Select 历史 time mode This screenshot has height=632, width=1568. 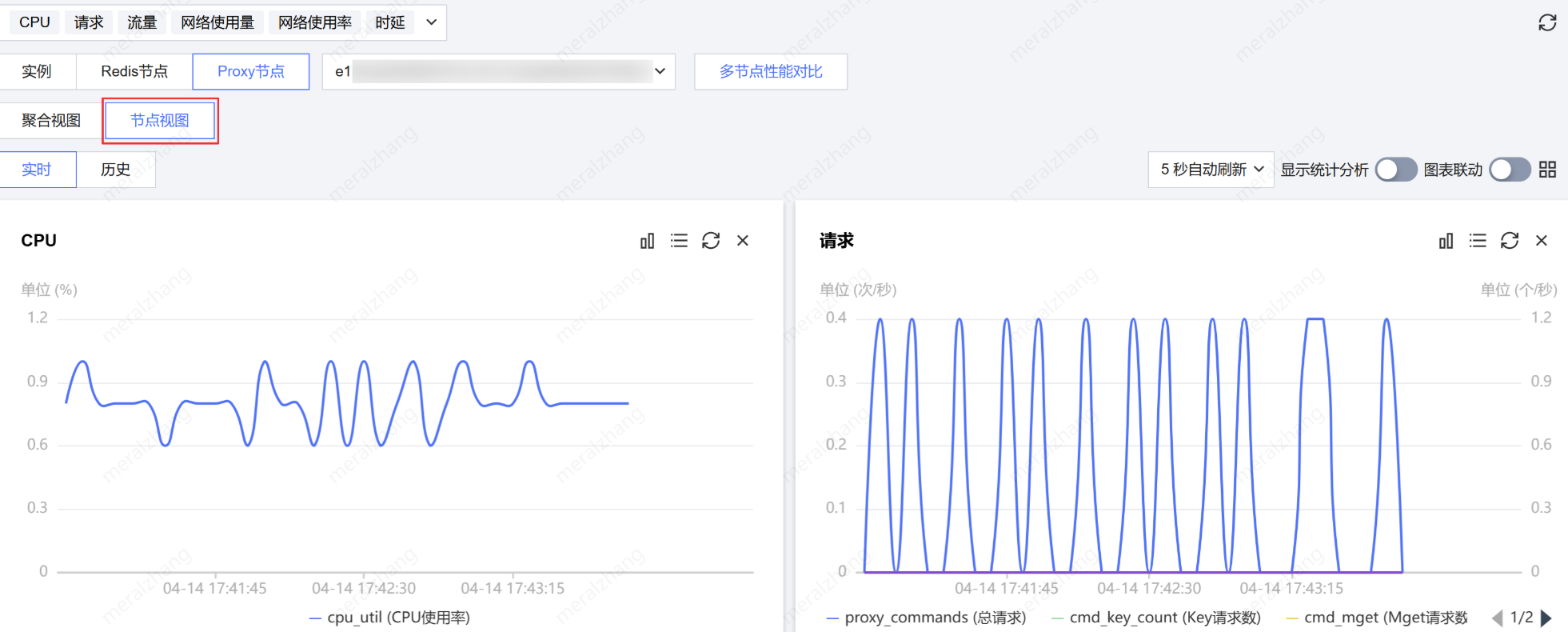click(116, 170)
